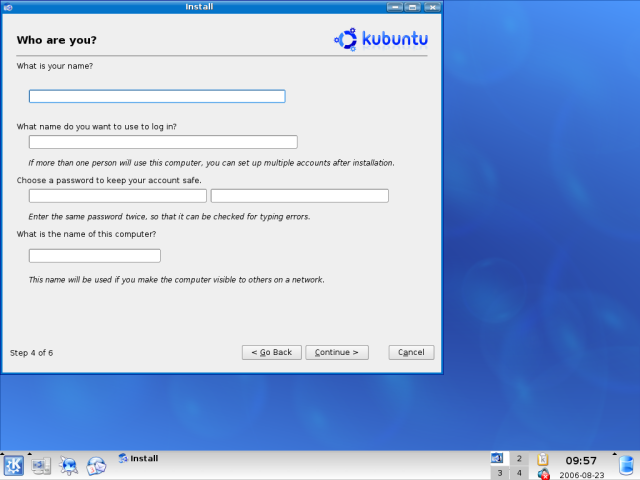Open the Install window menu icon in title bar
This screenshot has width=640, height=480.
9,7
